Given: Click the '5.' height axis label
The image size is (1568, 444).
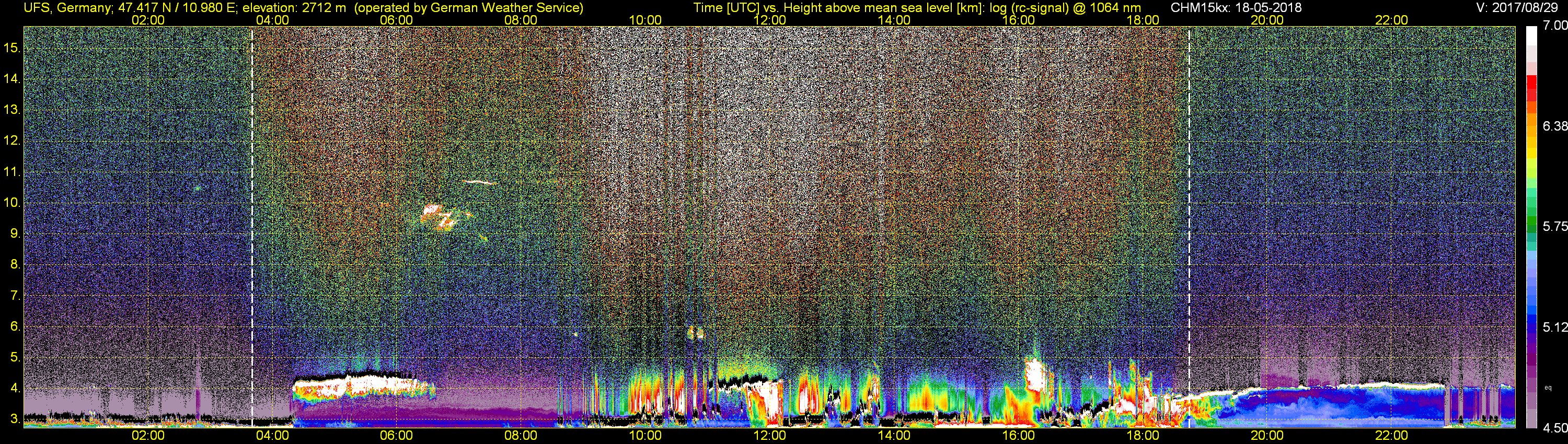Looking at the screenshot, I should point(15,357).
